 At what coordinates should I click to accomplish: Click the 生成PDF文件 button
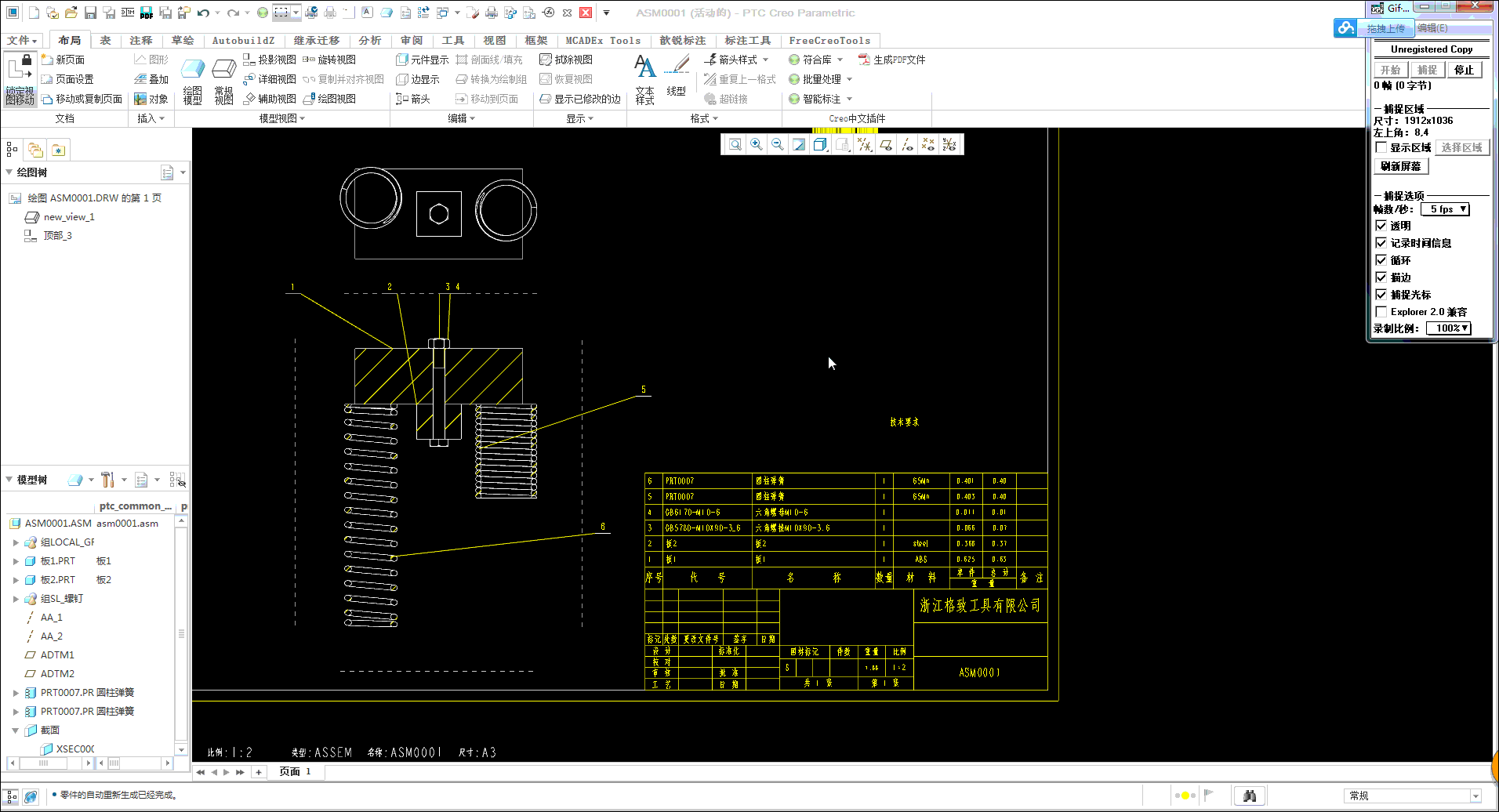click(x=892, y=60)
